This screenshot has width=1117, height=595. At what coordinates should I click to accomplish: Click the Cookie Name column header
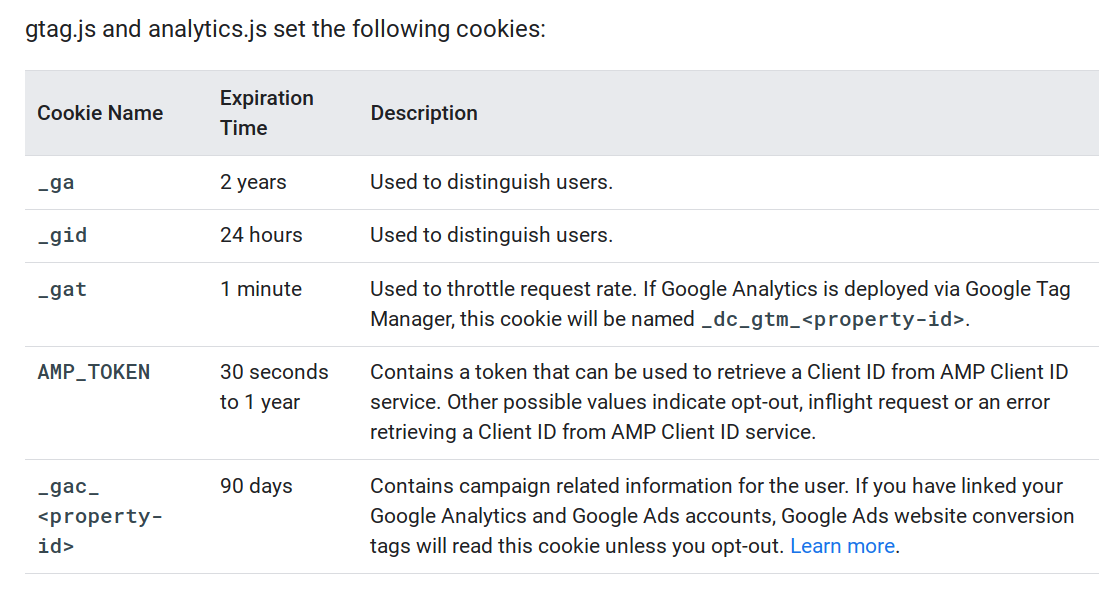[100, 113]
